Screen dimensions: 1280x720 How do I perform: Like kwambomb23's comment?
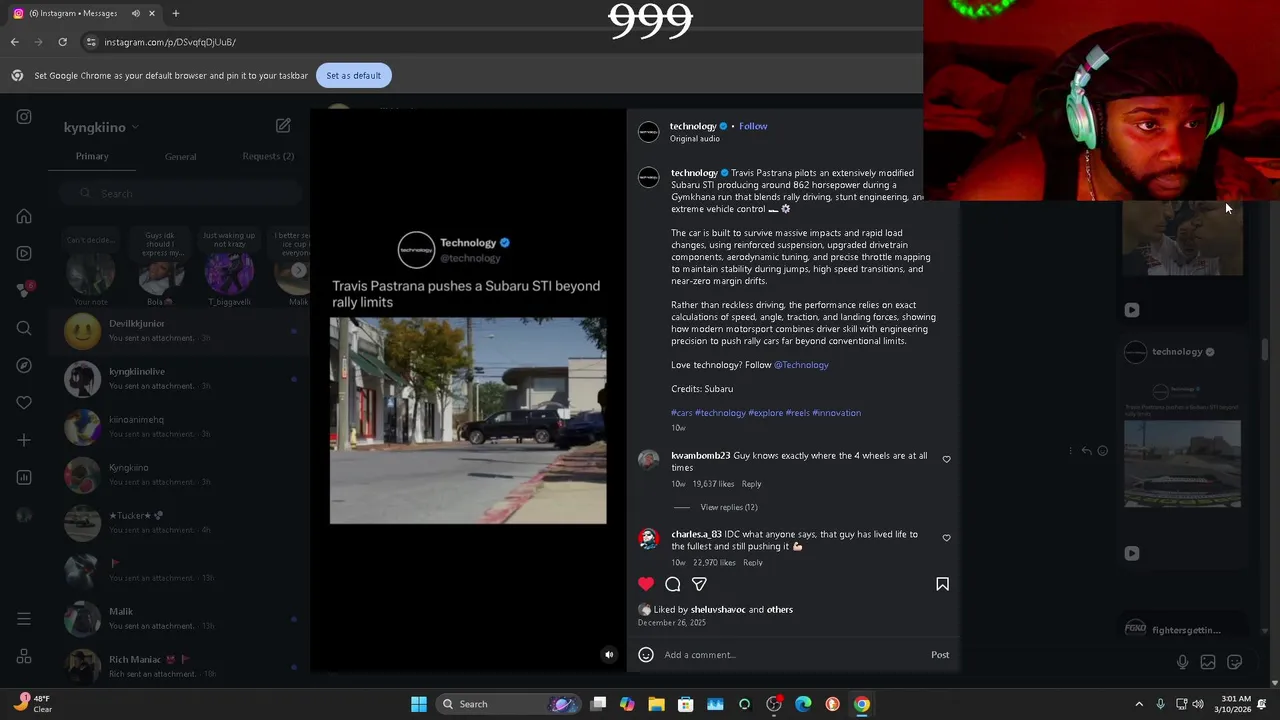pyautogui.click(x=946, y=459)
